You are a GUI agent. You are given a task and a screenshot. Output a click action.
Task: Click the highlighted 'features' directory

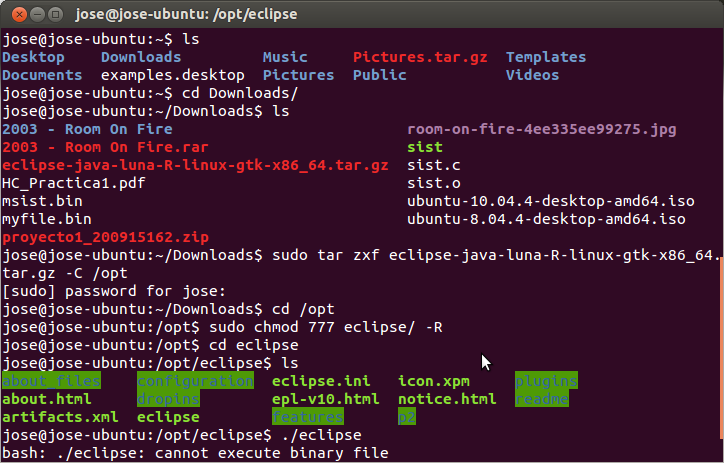pos(308,417)
